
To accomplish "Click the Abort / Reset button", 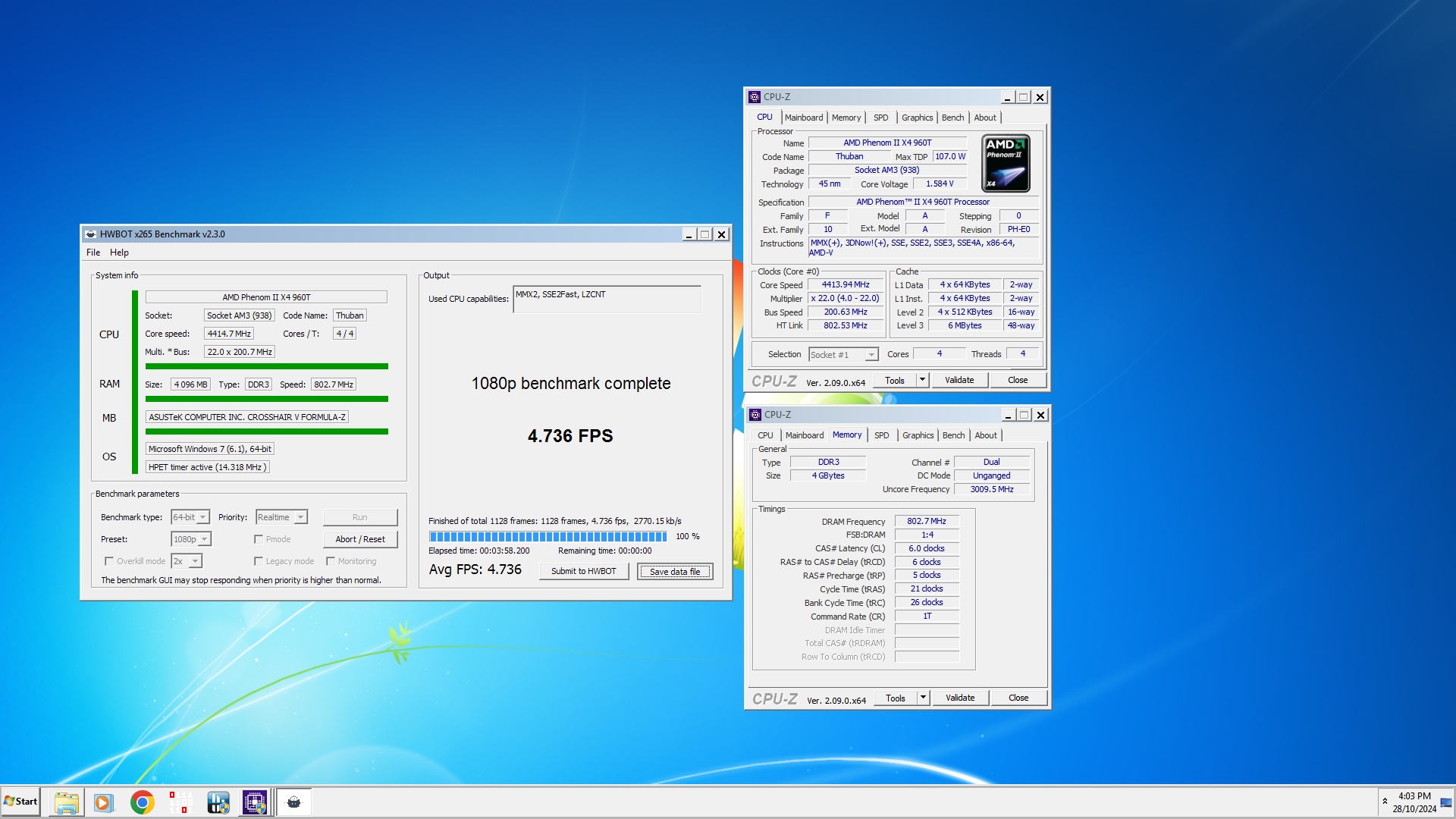I will 360,539.
